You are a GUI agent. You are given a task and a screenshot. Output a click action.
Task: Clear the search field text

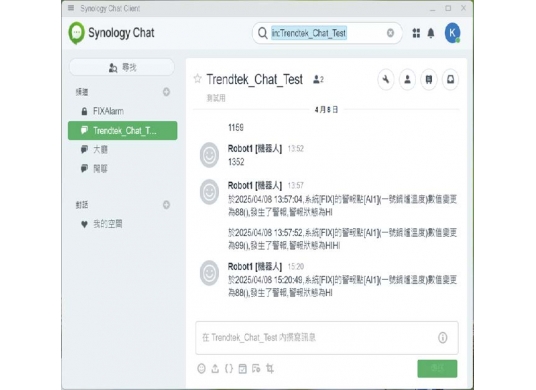tap(390, 33)
